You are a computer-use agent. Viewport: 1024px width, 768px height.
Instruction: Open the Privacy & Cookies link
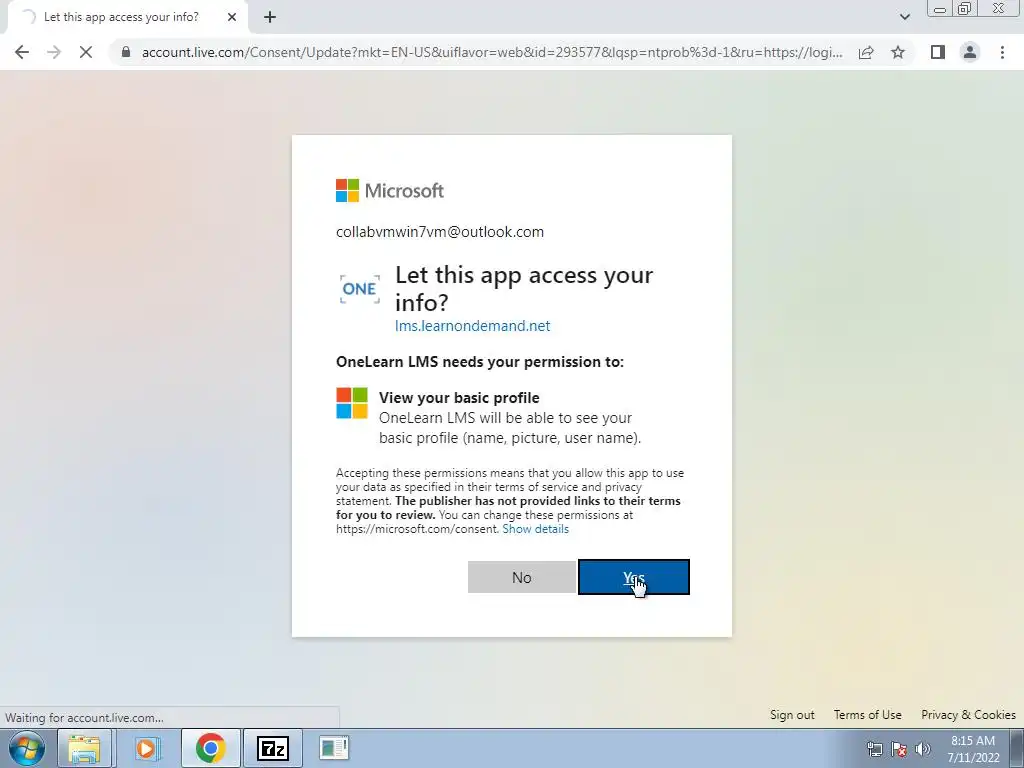968,714
